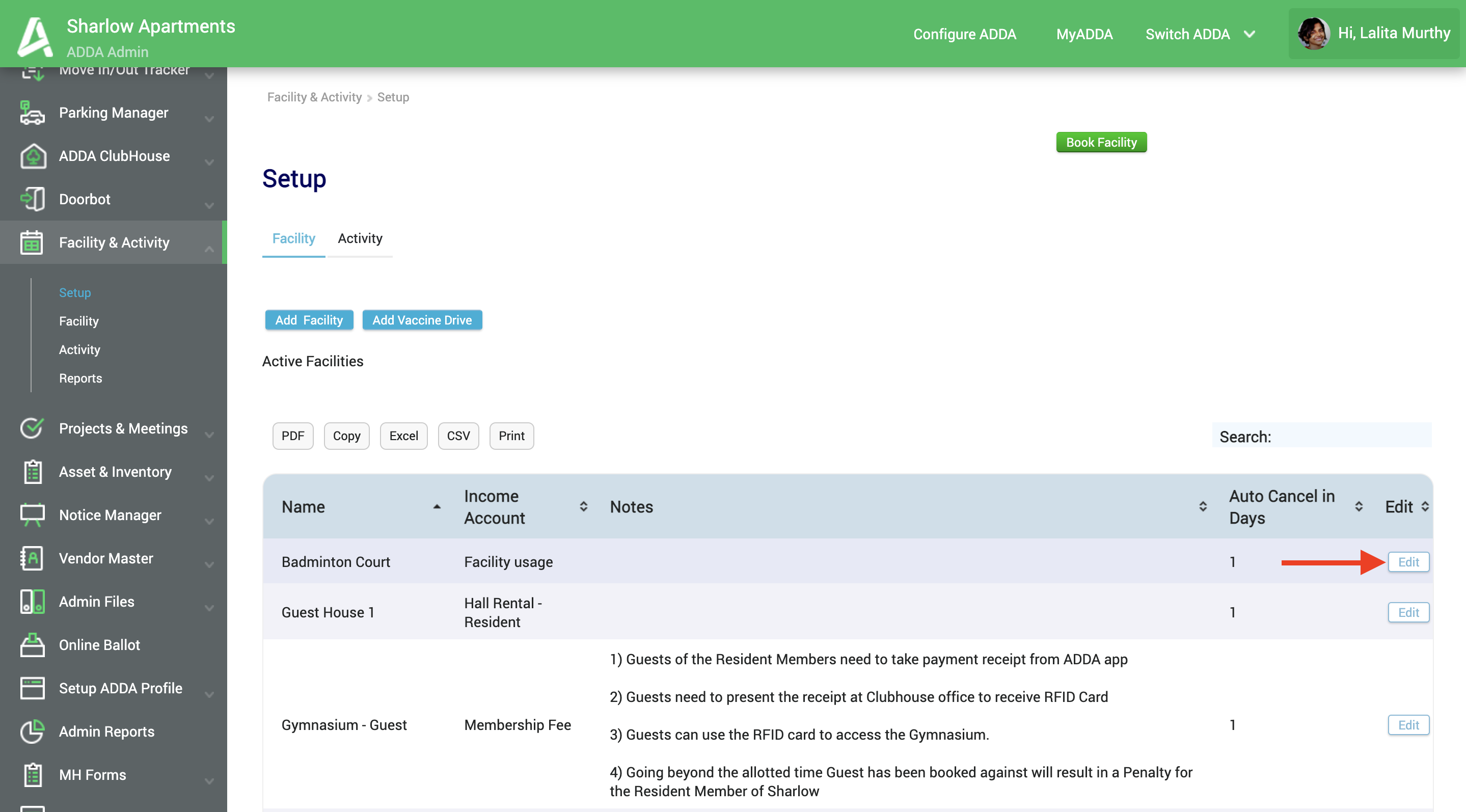Edit the Gymnasium - Guest facility
The width and height of the screenshot is (1466, 812).
point(1408,725)
